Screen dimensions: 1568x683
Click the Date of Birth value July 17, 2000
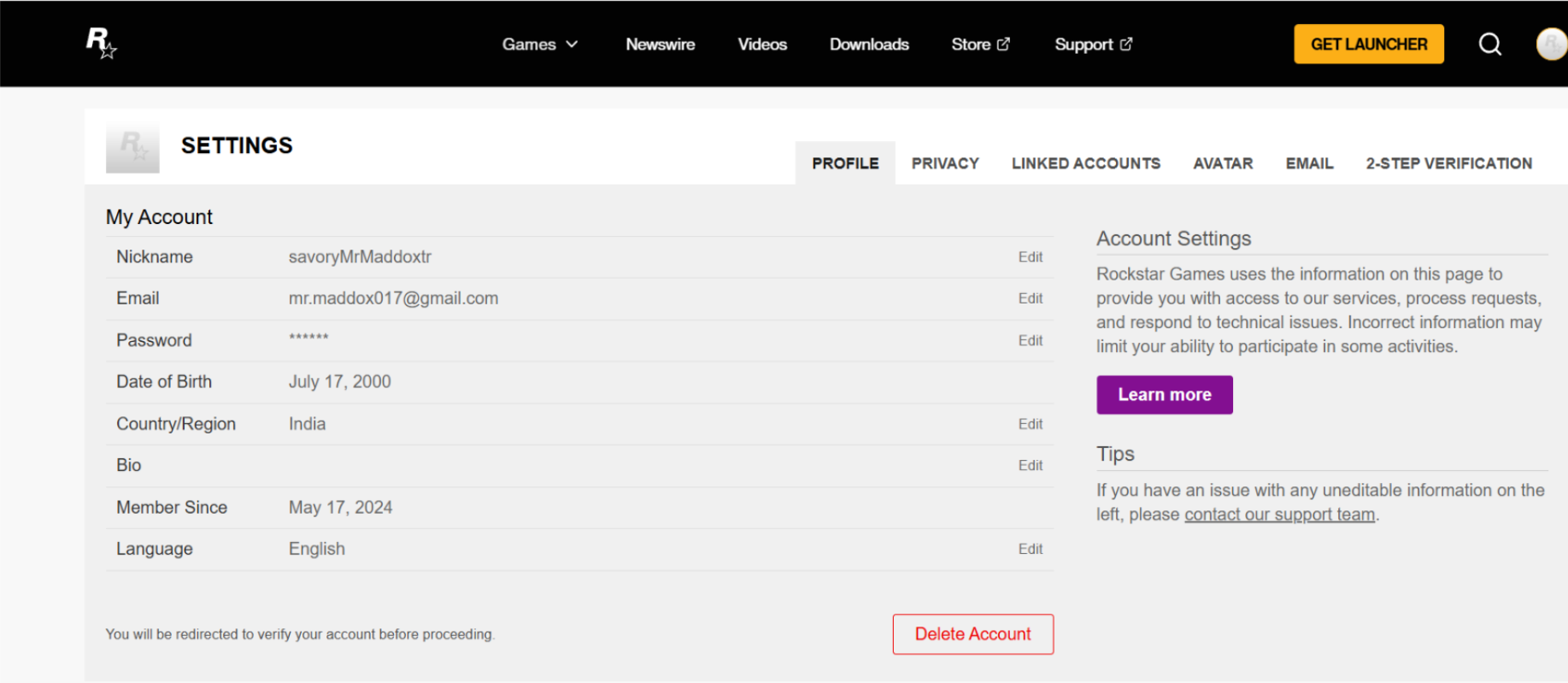click(x=339, y=382)
